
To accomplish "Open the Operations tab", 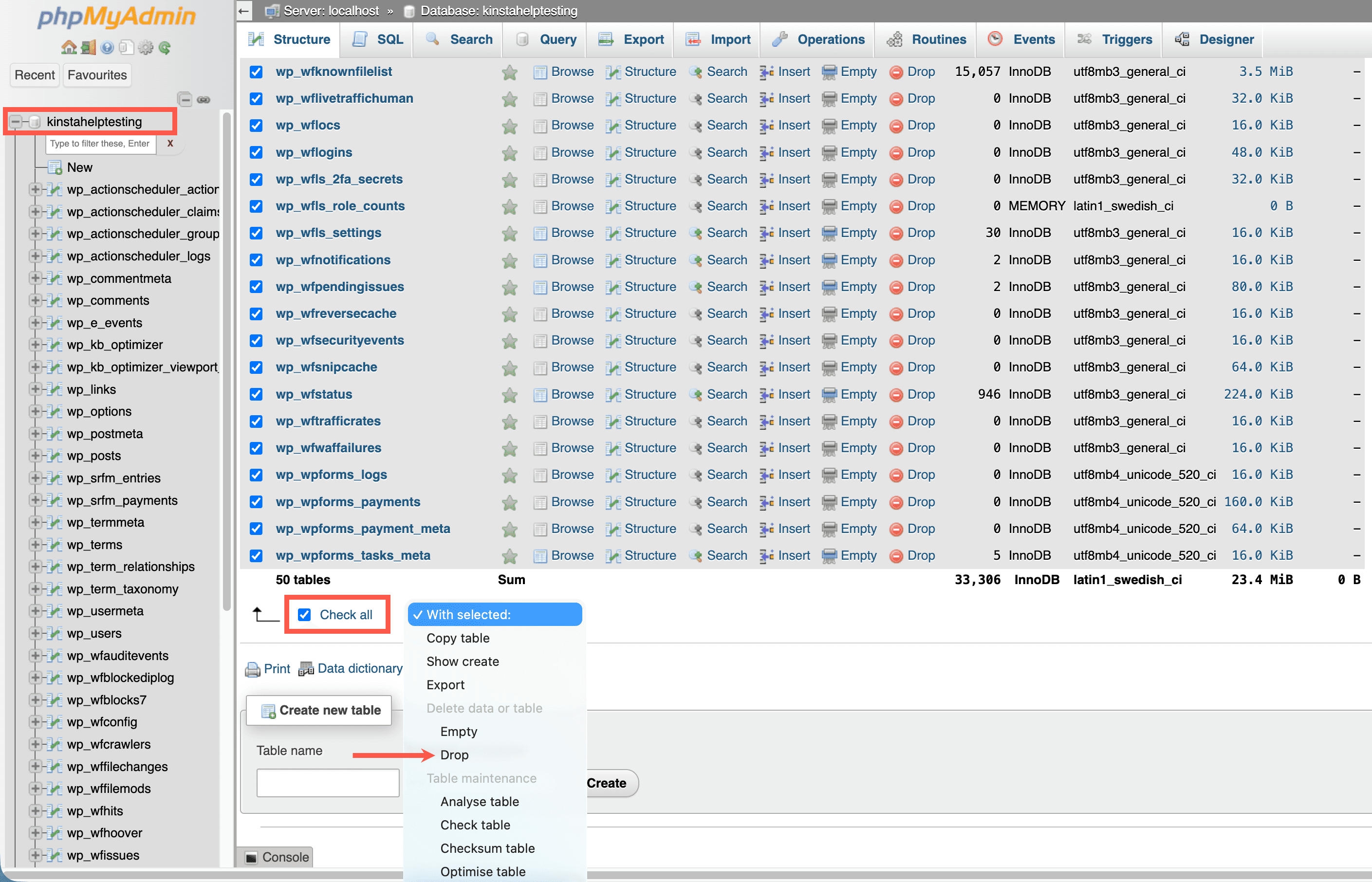I will pos(817,39).
